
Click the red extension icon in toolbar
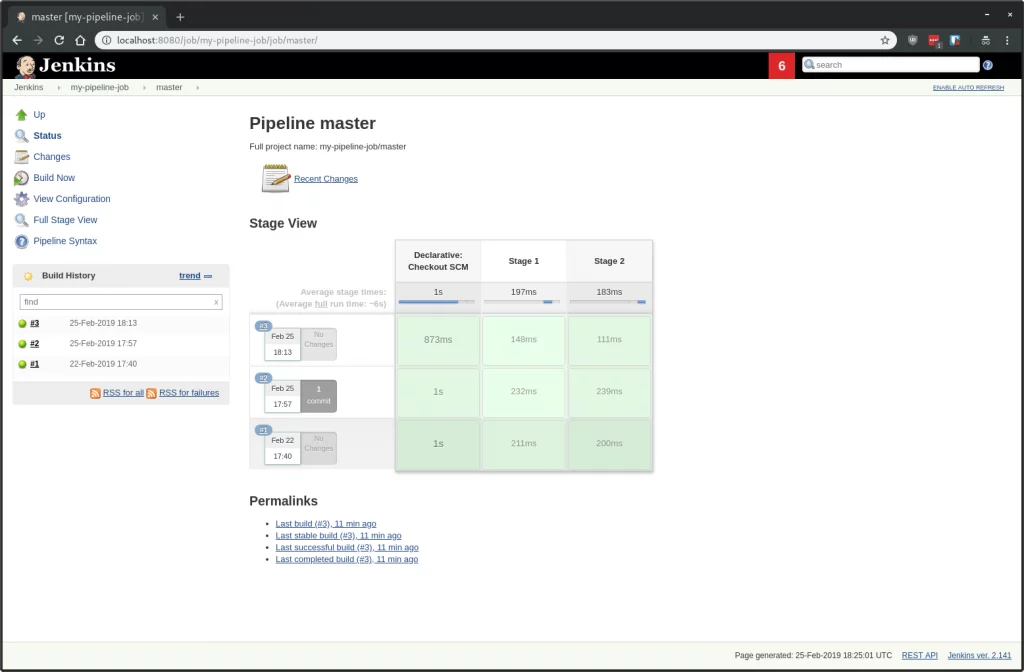(934, 40)
